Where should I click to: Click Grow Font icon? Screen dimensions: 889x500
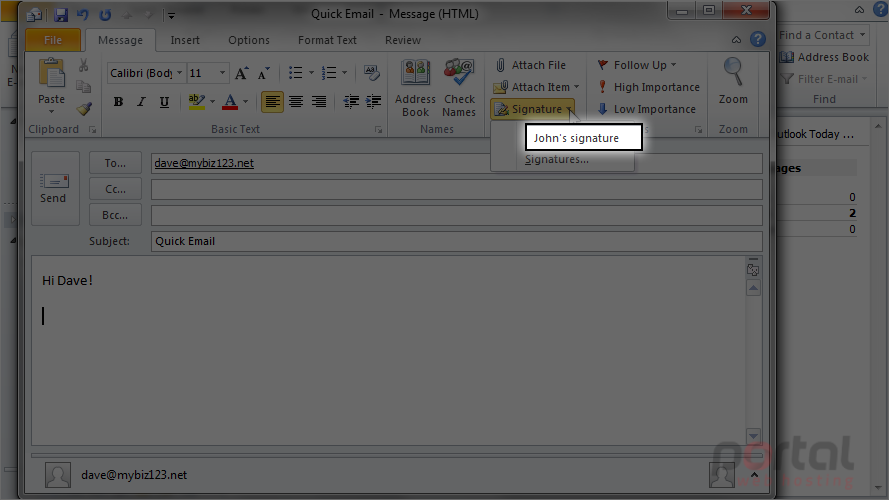click(242, 73)
